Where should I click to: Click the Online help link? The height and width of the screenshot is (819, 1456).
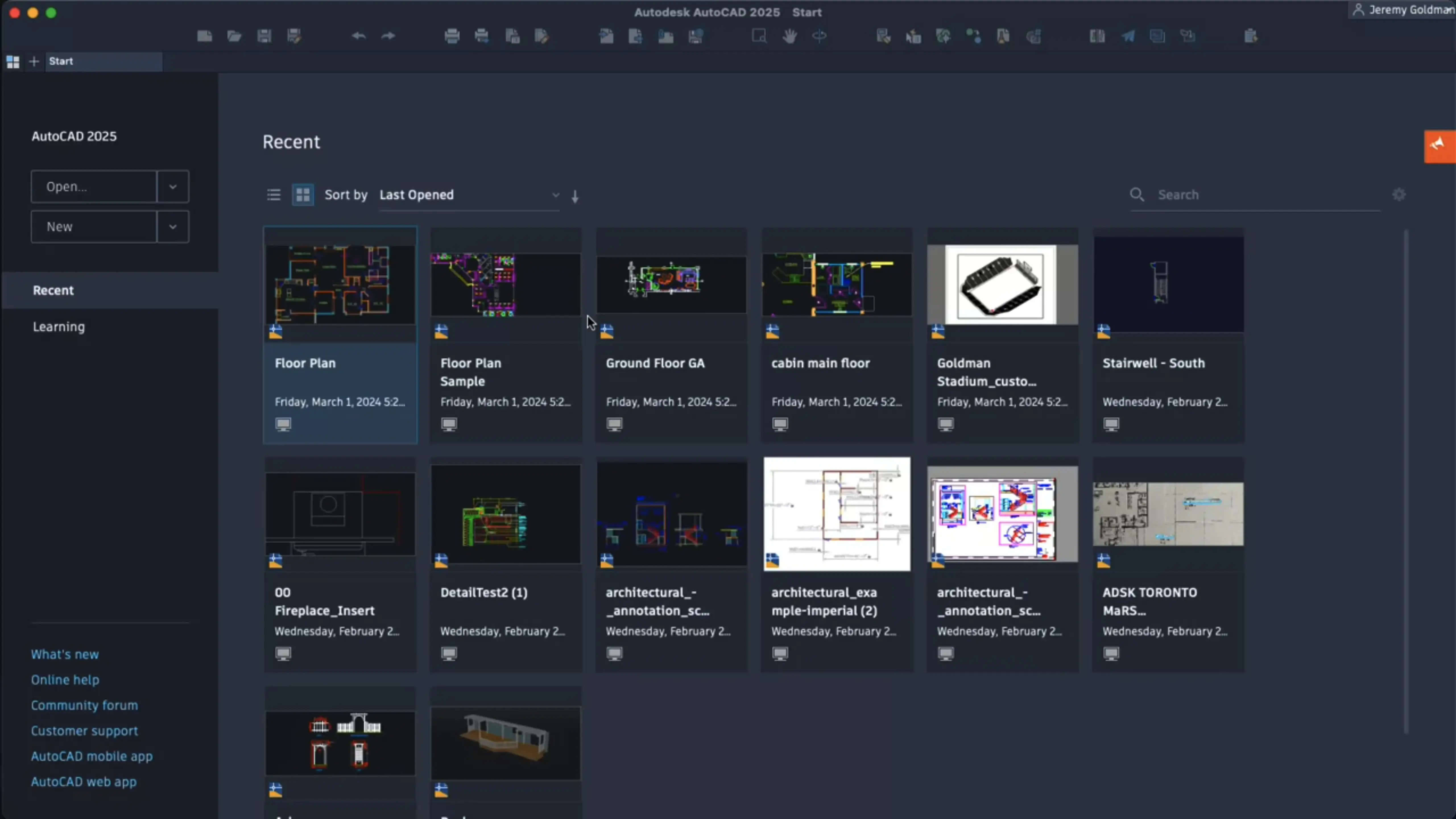pos(65,679)
